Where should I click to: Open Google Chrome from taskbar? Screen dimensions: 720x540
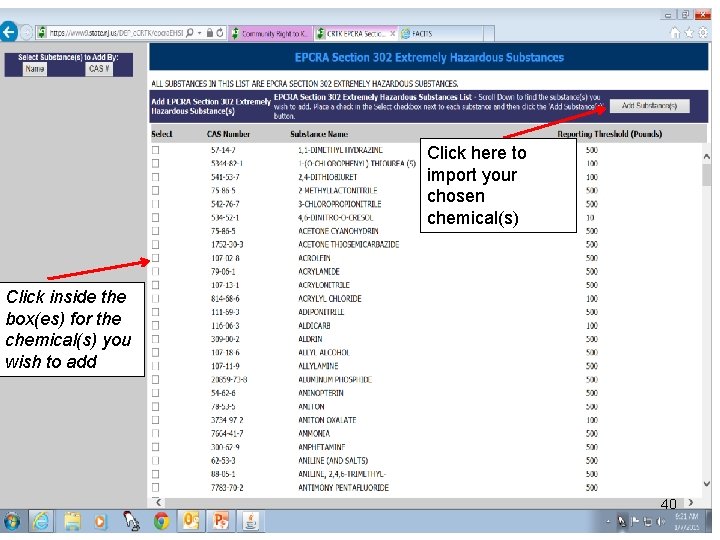coord(161,522)
